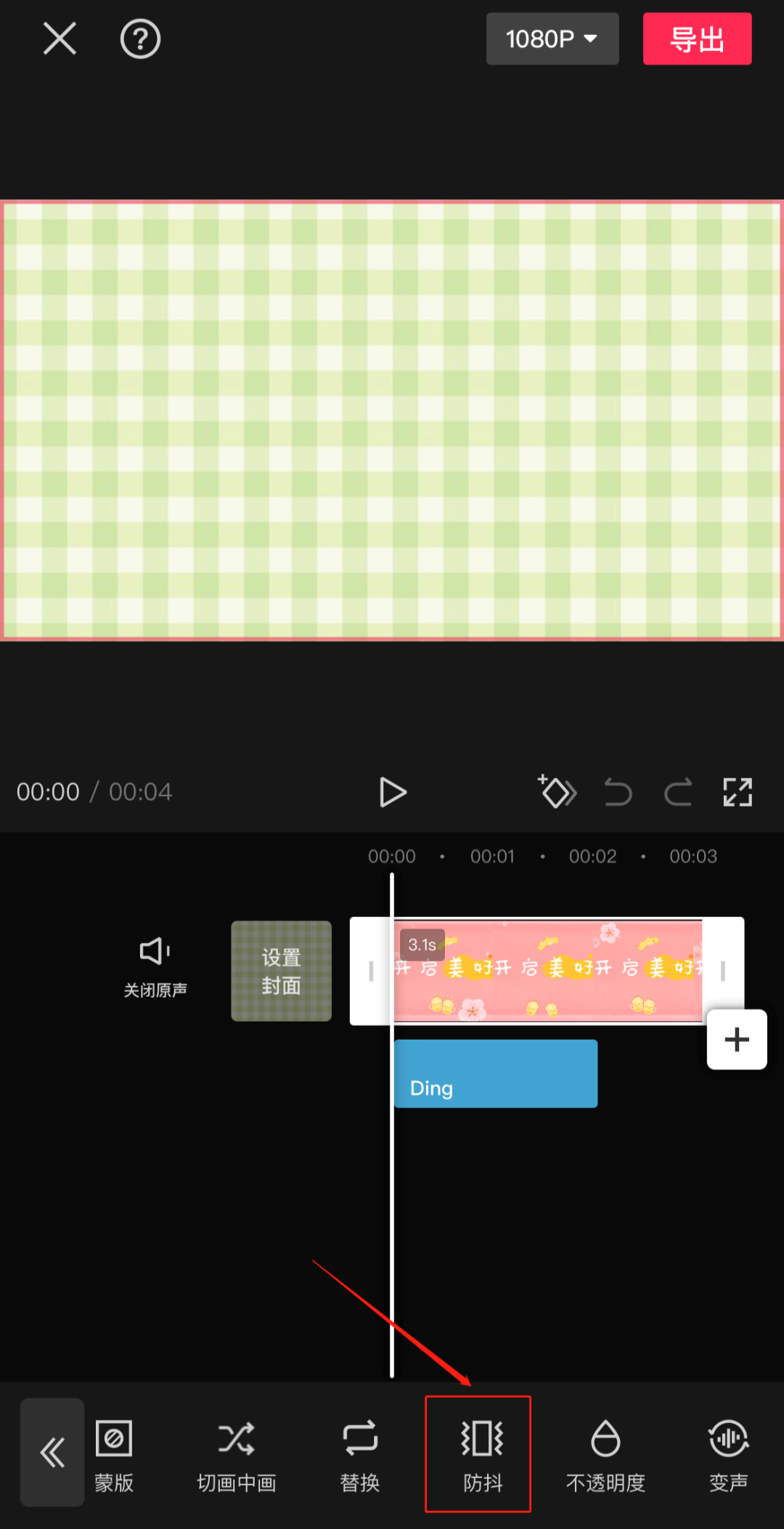This screenshot has width=784, height=1529.
Task: Add a keyframe with the diamond icon
Action: pyautogui.click(x=557, y=791)
